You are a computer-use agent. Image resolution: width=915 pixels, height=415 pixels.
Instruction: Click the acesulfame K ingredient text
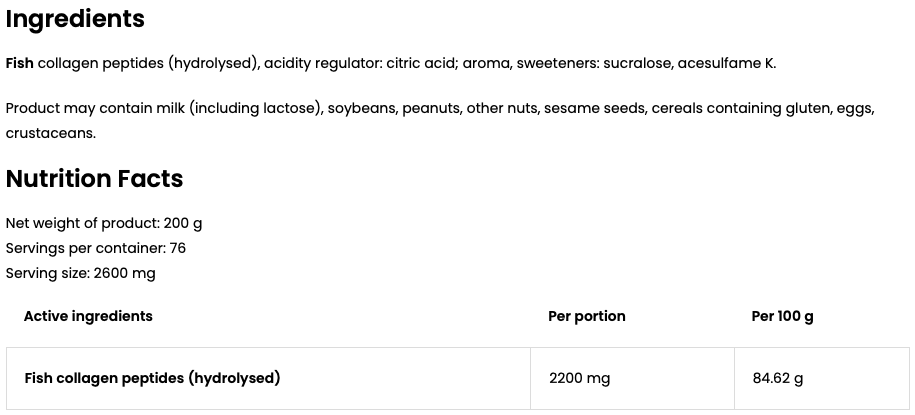click(x=727, y=64)
